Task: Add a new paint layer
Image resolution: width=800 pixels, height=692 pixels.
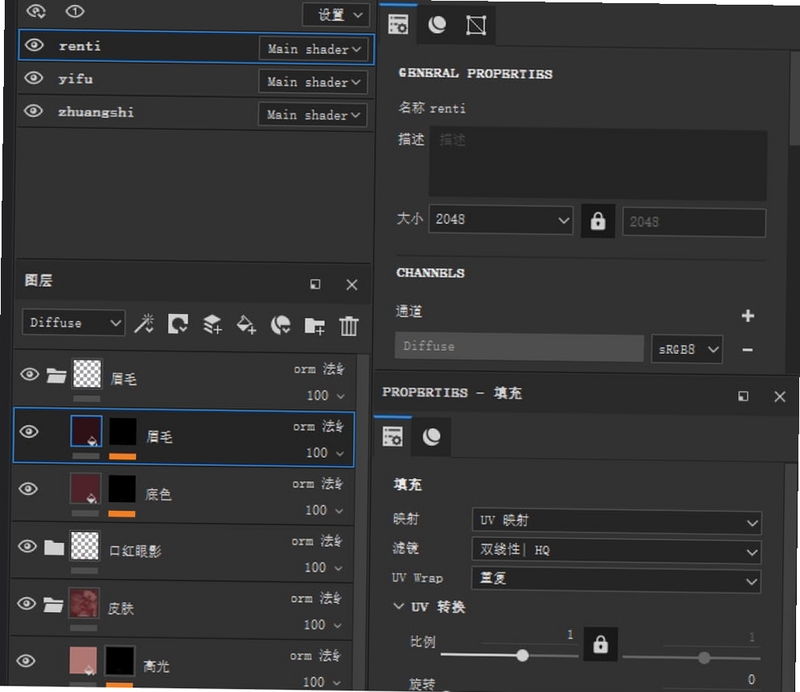Action: [x=212, y=325]
